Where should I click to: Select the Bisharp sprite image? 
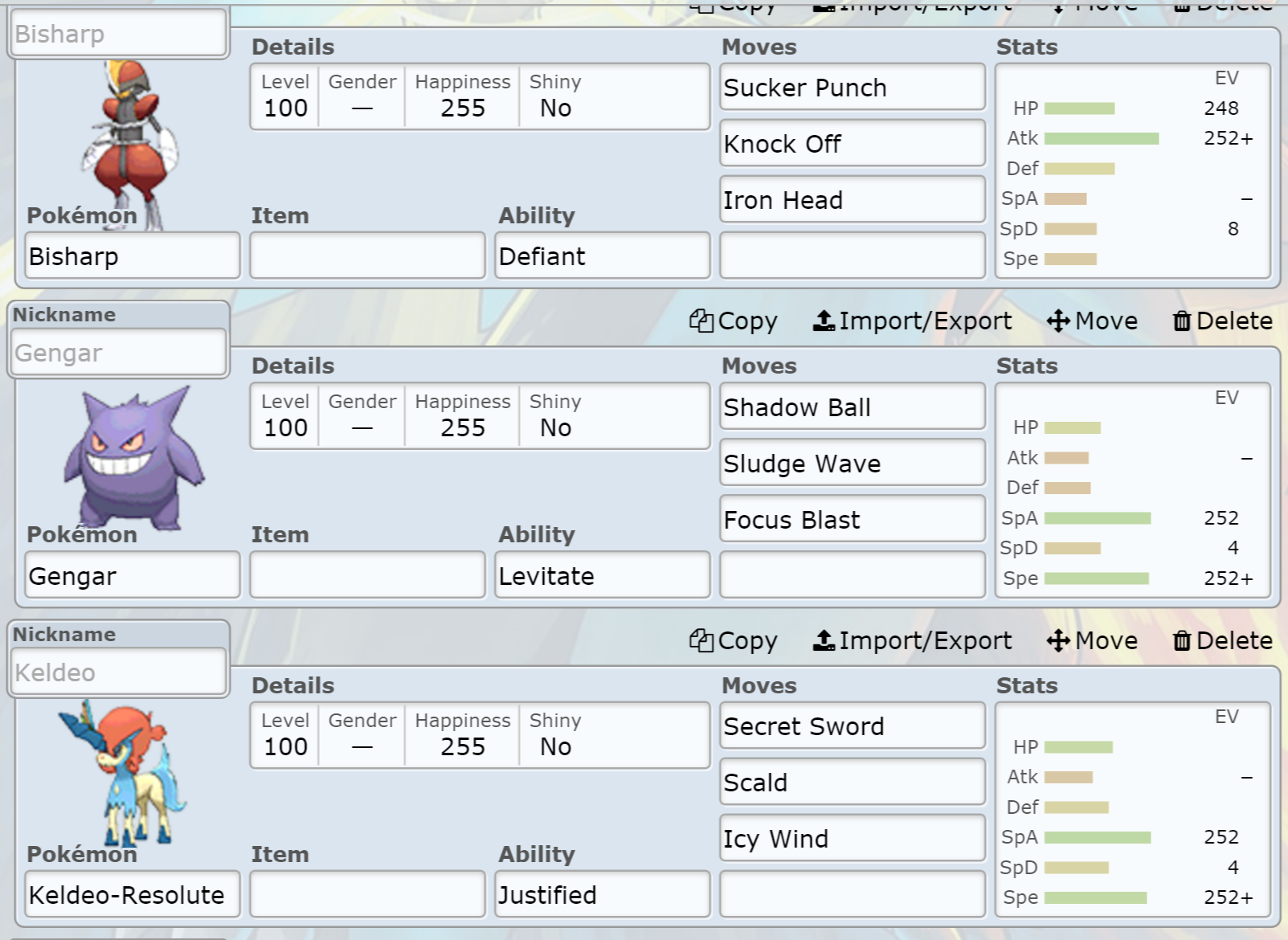click(x=132, y=145)
